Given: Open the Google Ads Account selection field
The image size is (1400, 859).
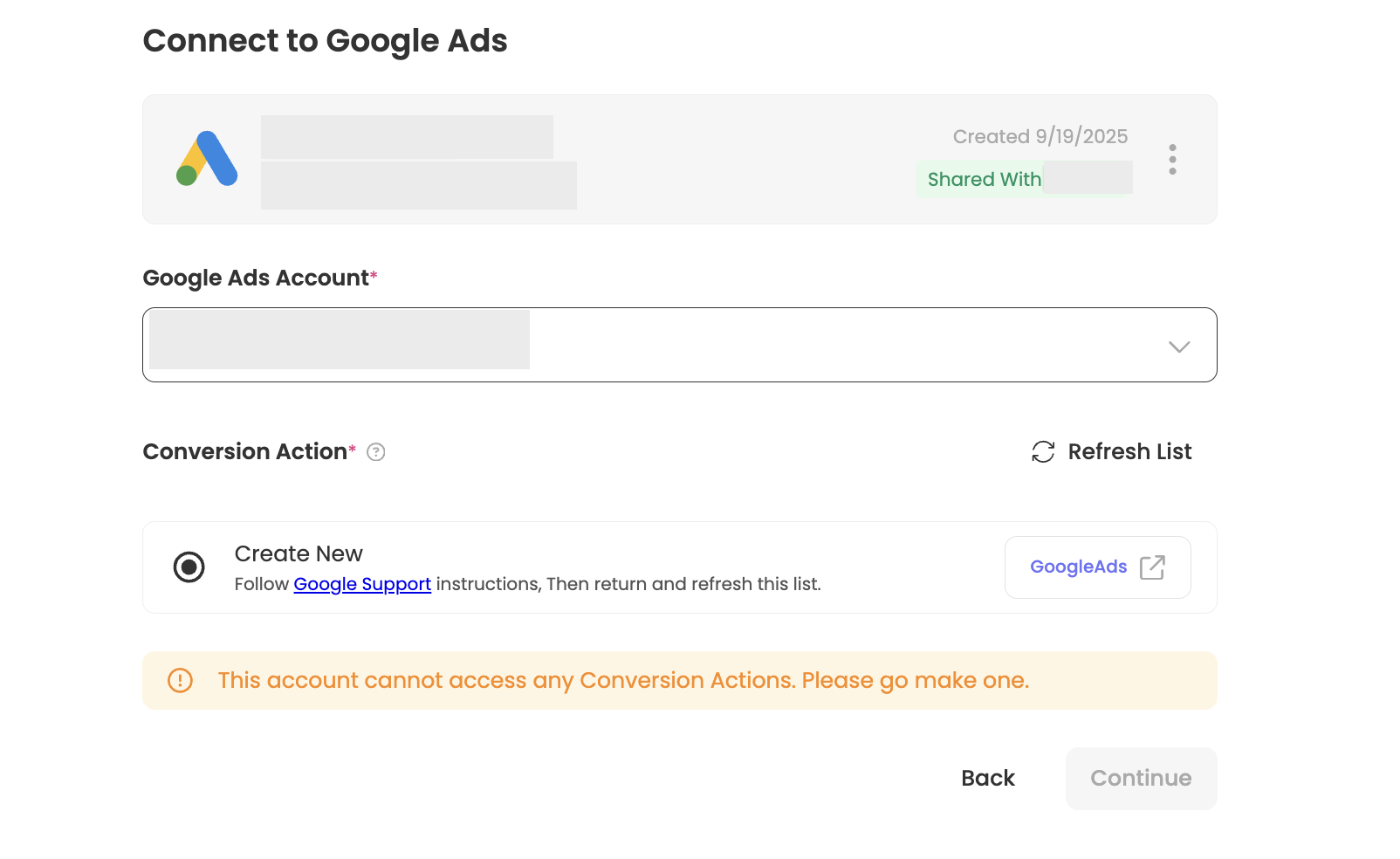Looking at the screenshot, I should pyautogui.click(x=679, y=345).
